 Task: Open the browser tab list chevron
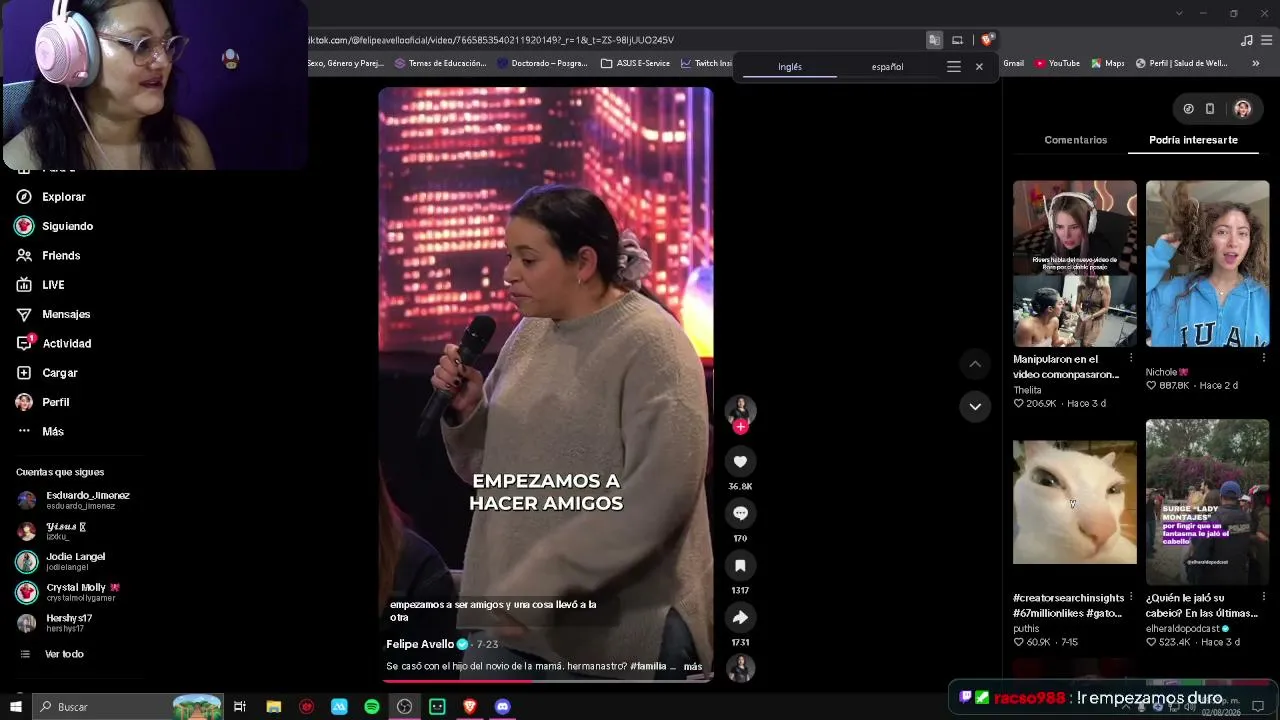click(1179, 13)
